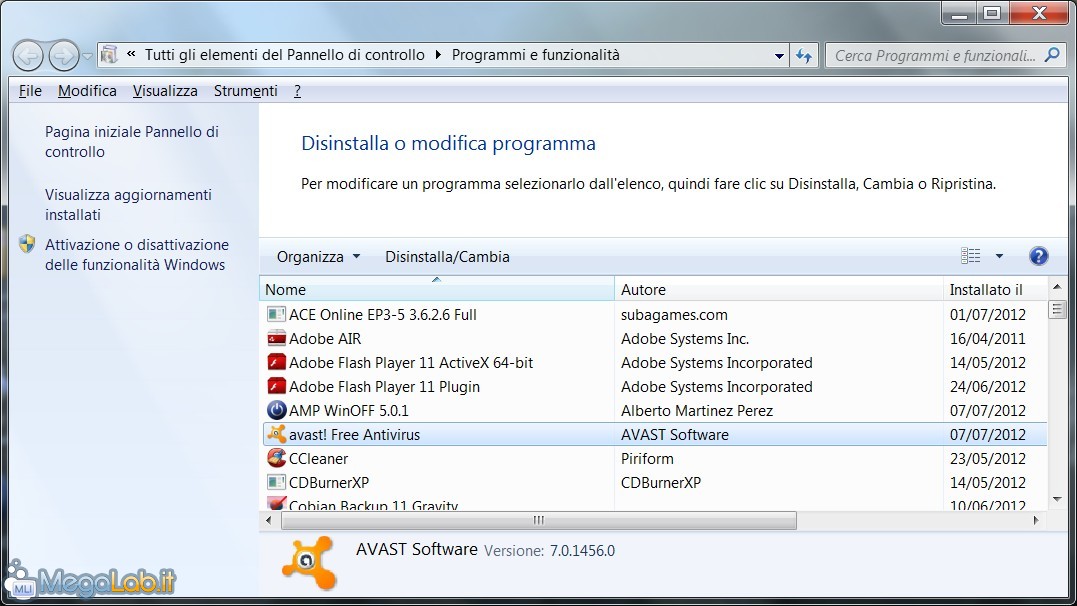Open Pagina iniziale Pannello di controllo
This screenshot has width=1077, height=606.
(132, 142)
